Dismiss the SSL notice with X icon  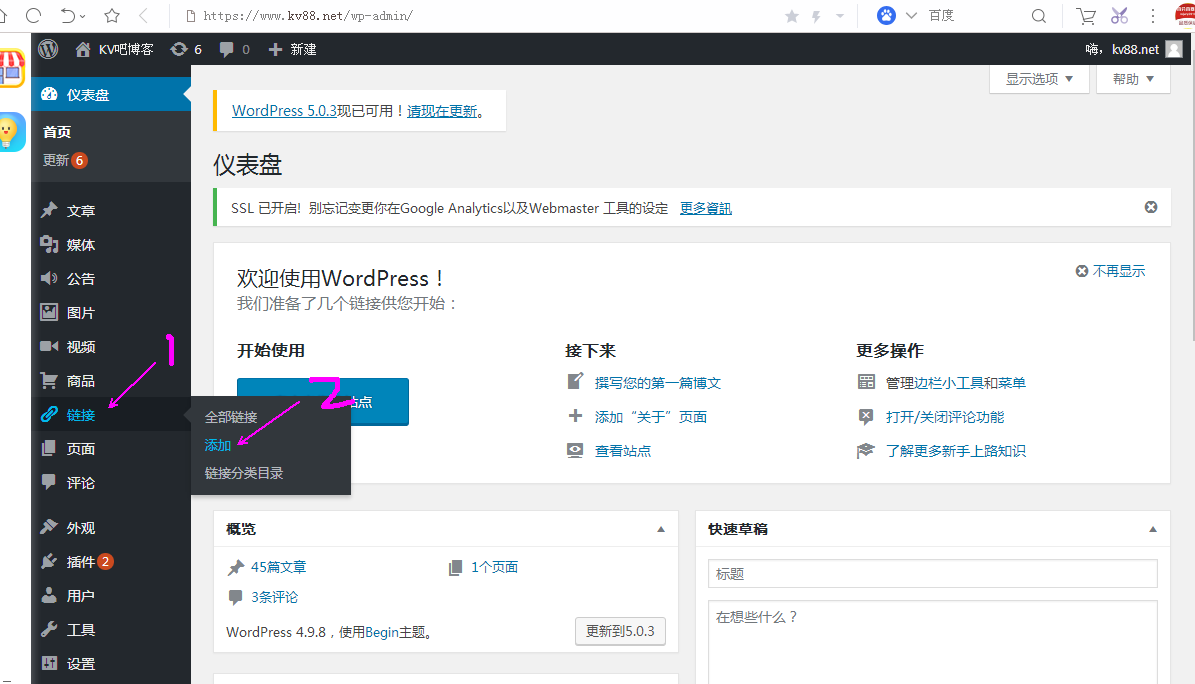(x=1151, y=207)
